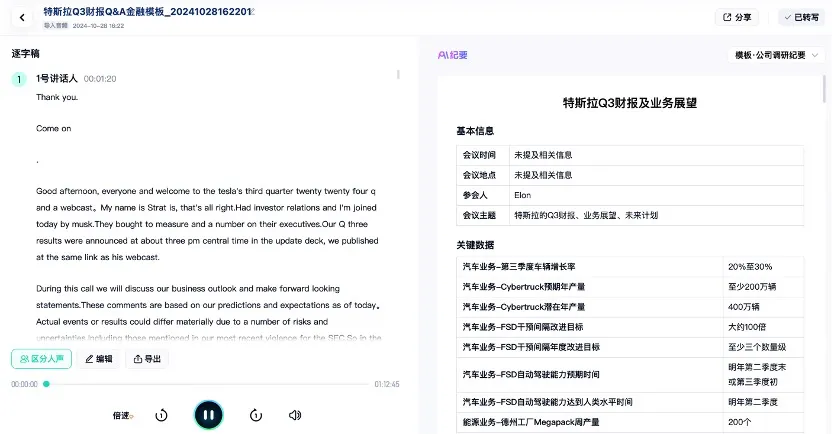Click the 00:01:20 timestamp
Viewport: 832px width, 434px height.
click(100, 79)
